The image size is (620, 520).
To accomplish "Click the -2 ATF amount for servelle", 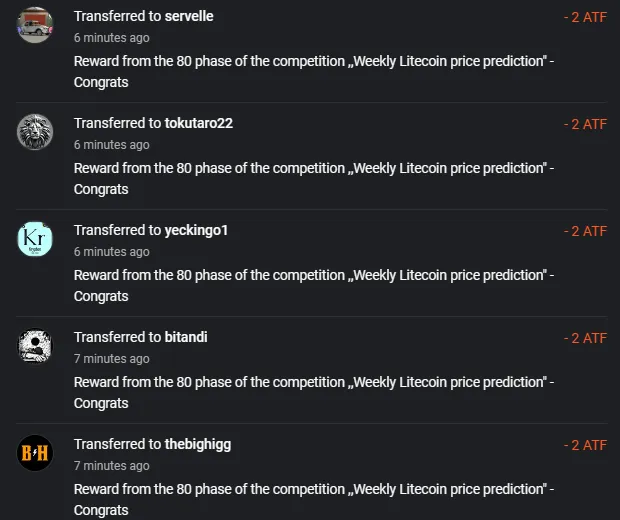I will click(x=585, y=17).
